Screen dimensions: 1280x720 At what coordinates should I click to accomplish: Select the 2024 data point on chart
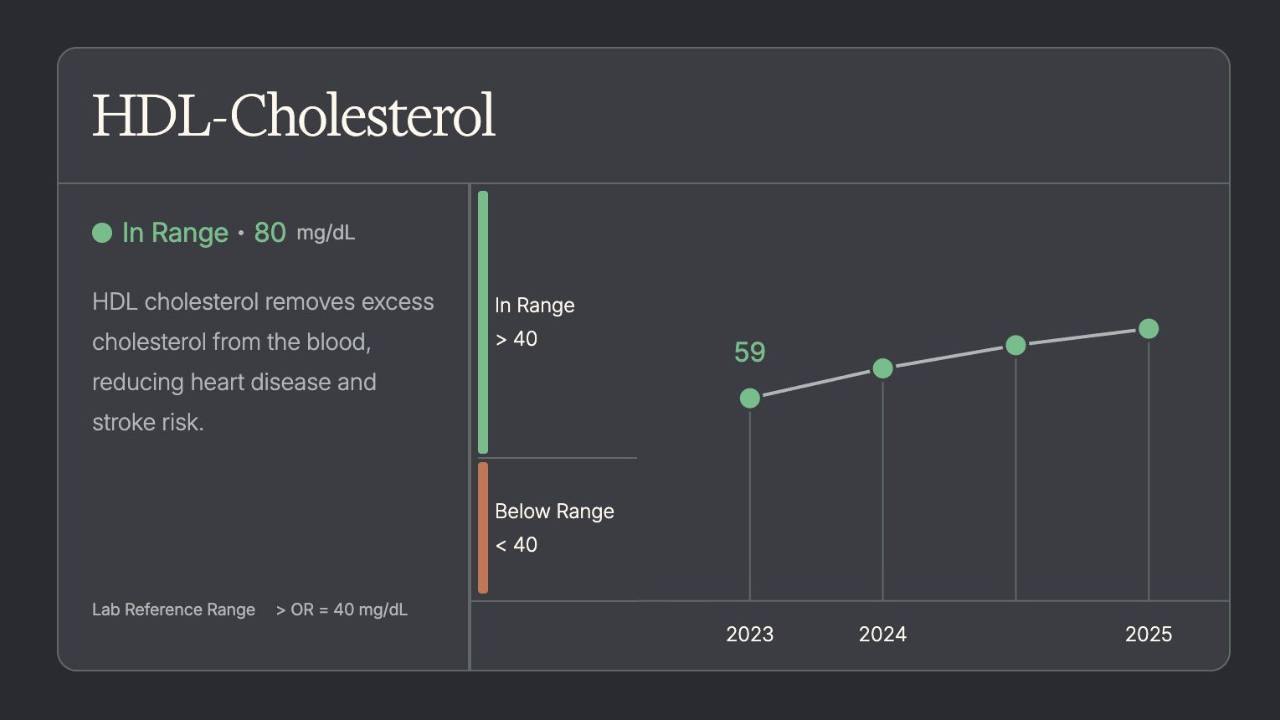pos(882,369)
